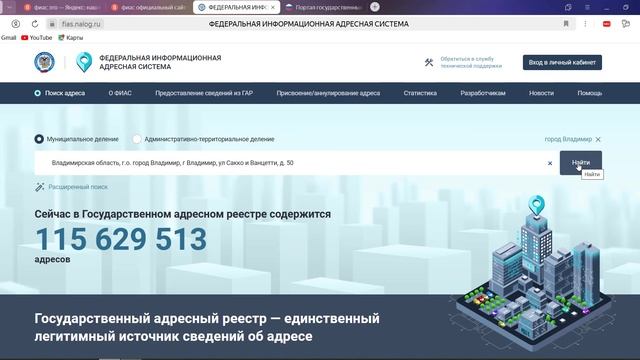Bookmark this page with bookmark icon

[566, 24]
